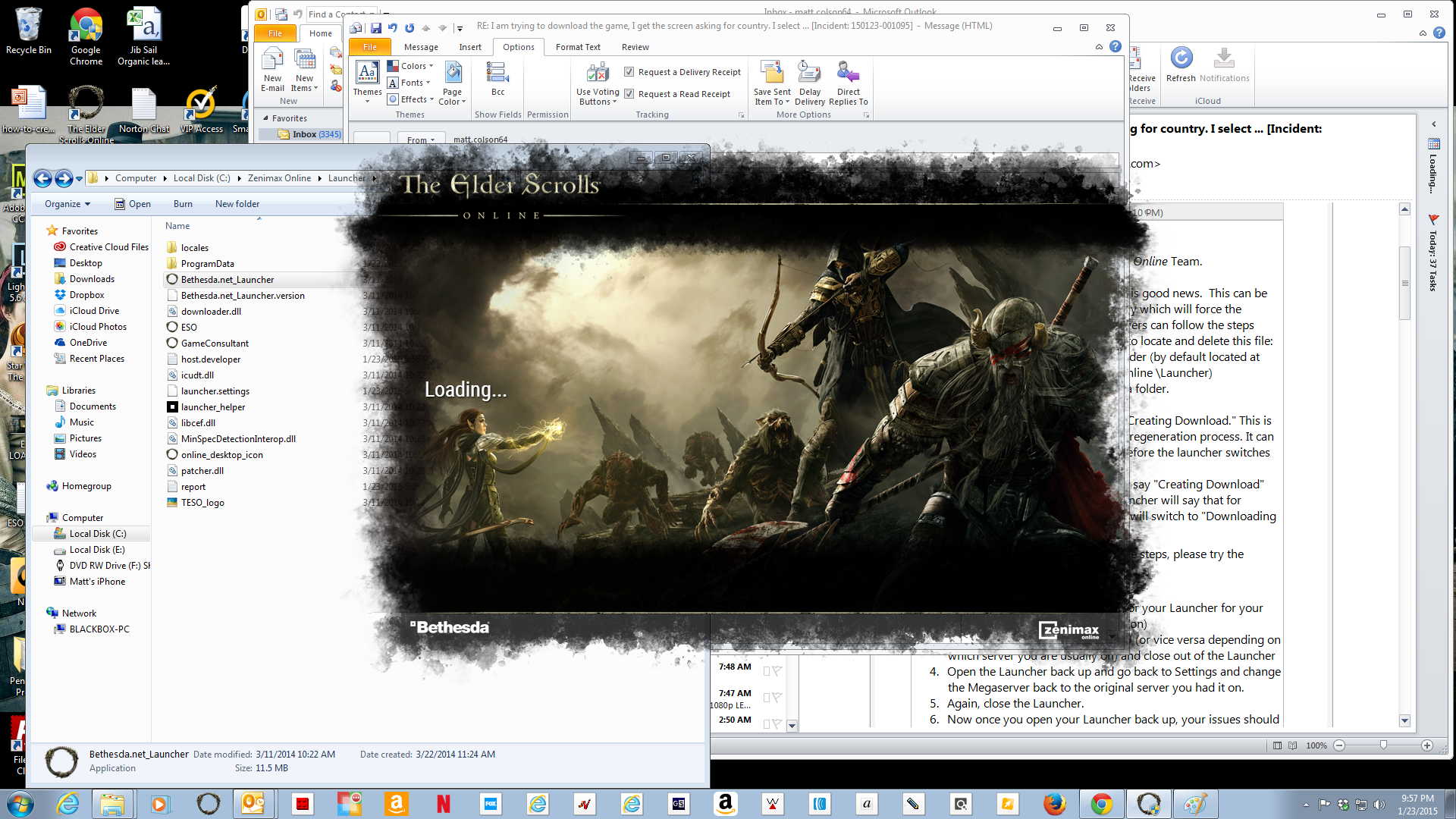Open the Organize menu in Explorer
1456x819 pixels.
[67, 204]
